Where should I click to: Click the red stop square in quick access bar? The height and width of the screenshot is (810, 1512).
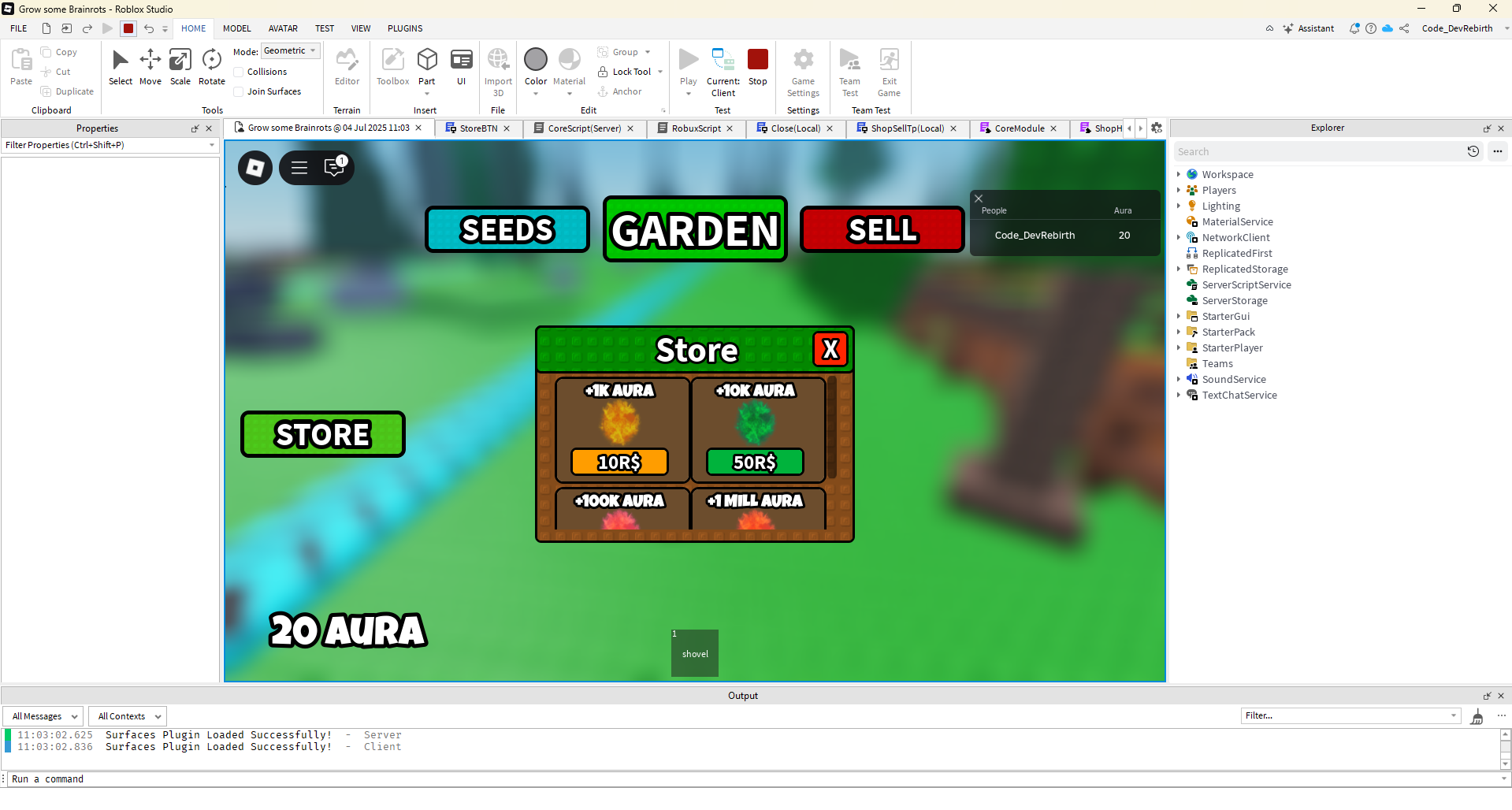tap(128, 28)
